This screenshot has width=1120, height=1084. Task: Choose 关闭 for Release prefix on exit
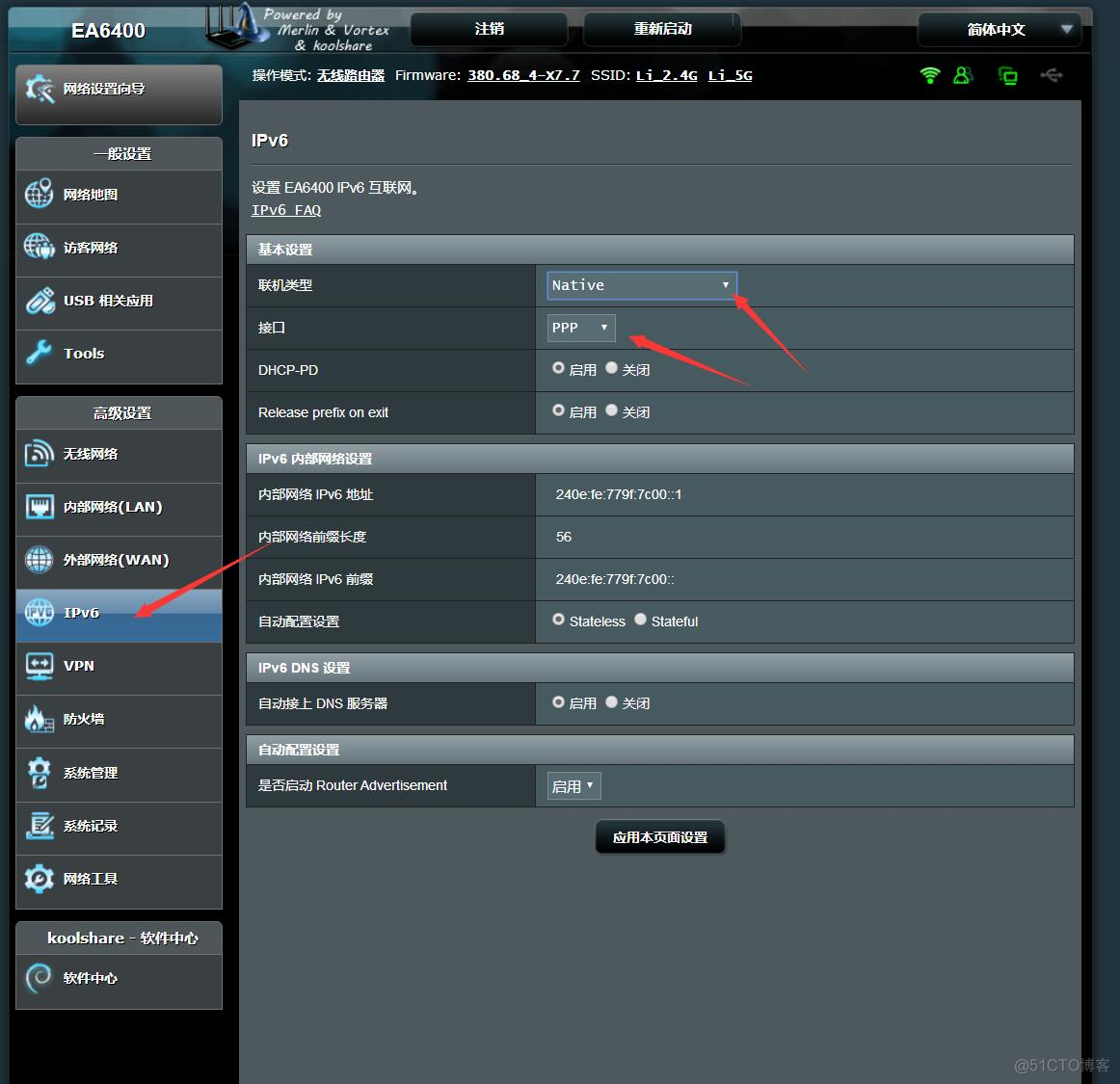coord(611,411)
